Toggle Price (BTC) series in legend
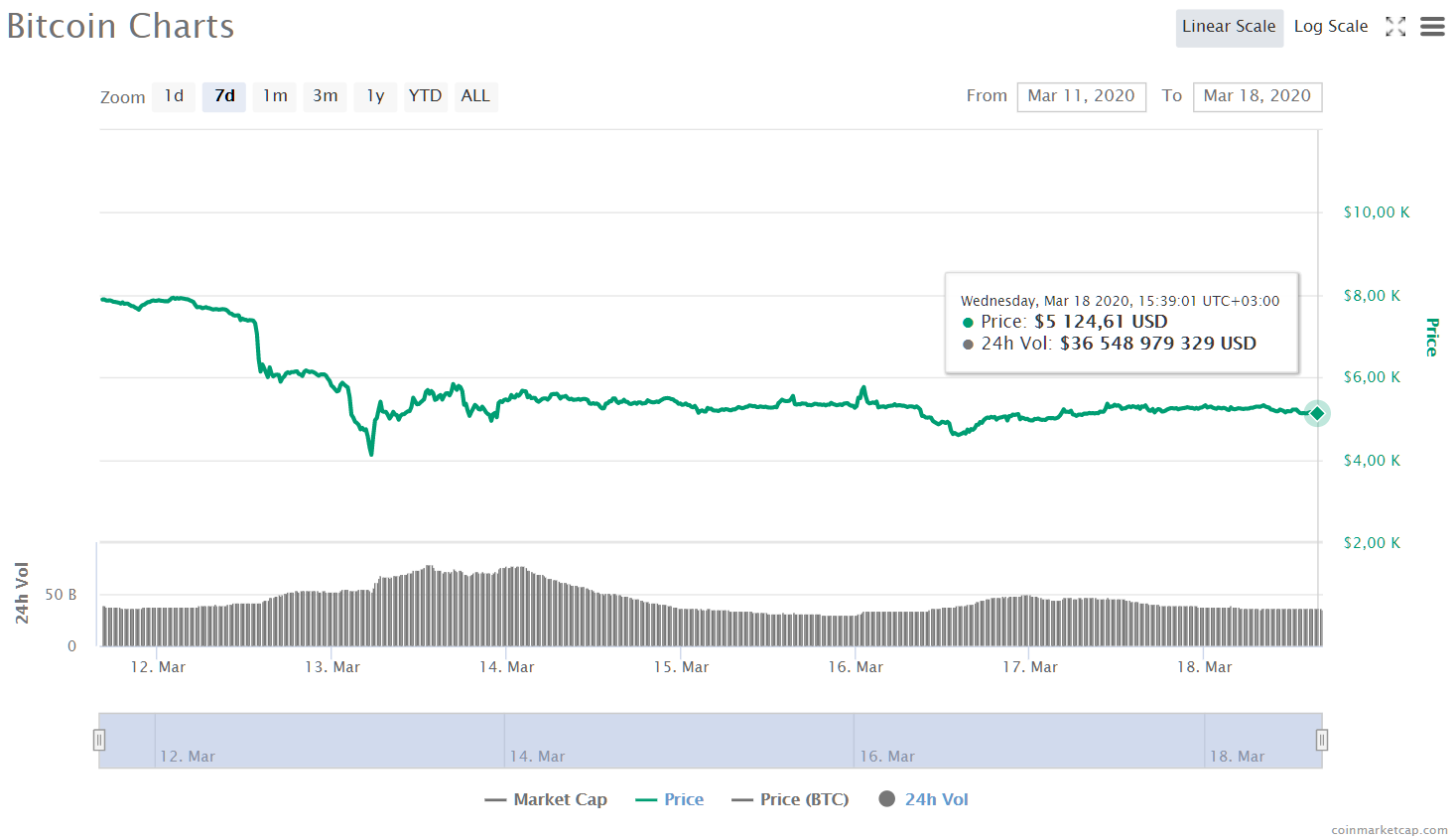The height and width of the screenshot is (840, 1456). click(790, 799)
